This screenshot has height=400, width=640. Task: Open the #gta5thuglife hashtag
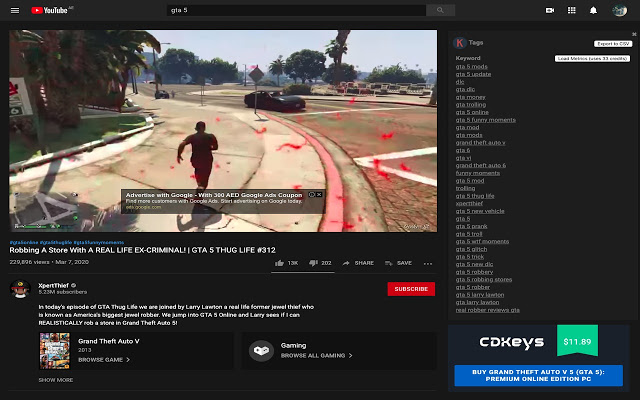(56, 242)
